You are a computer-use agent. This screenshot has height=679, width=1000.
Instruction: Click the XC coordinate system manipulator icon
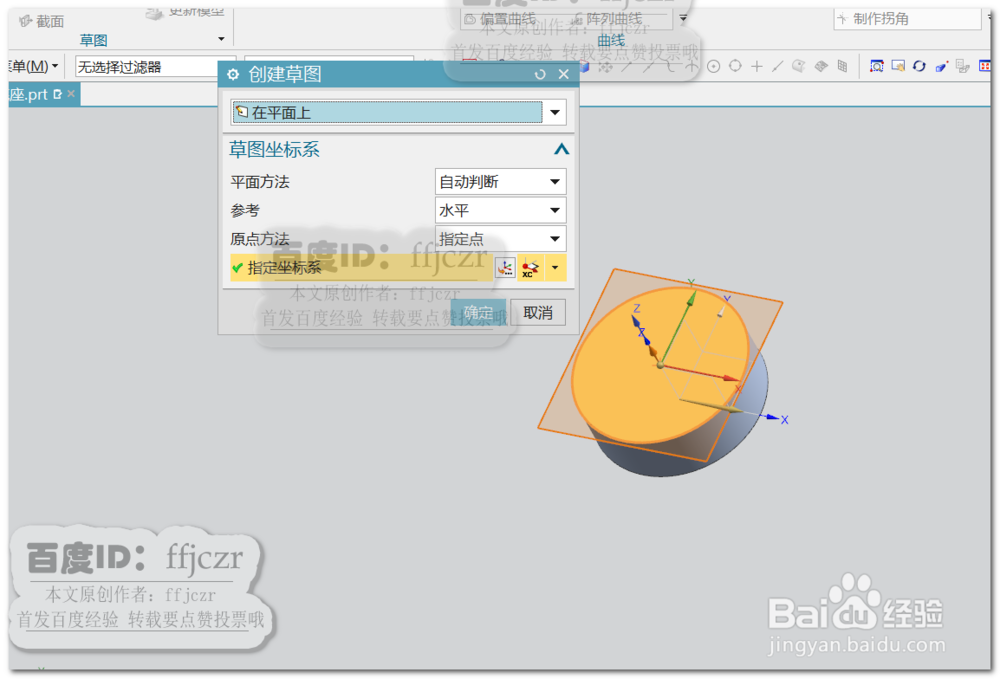pos(530,267)
